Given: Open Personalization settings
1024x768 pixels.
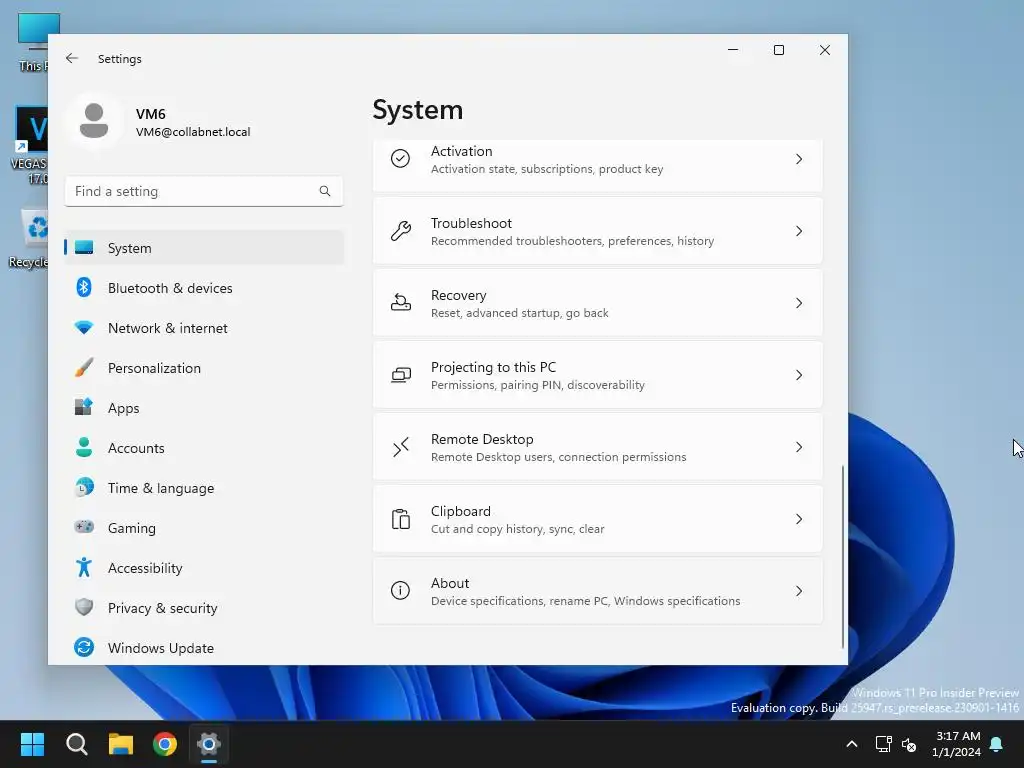Looking at the screenshot, I should point(154,368).
